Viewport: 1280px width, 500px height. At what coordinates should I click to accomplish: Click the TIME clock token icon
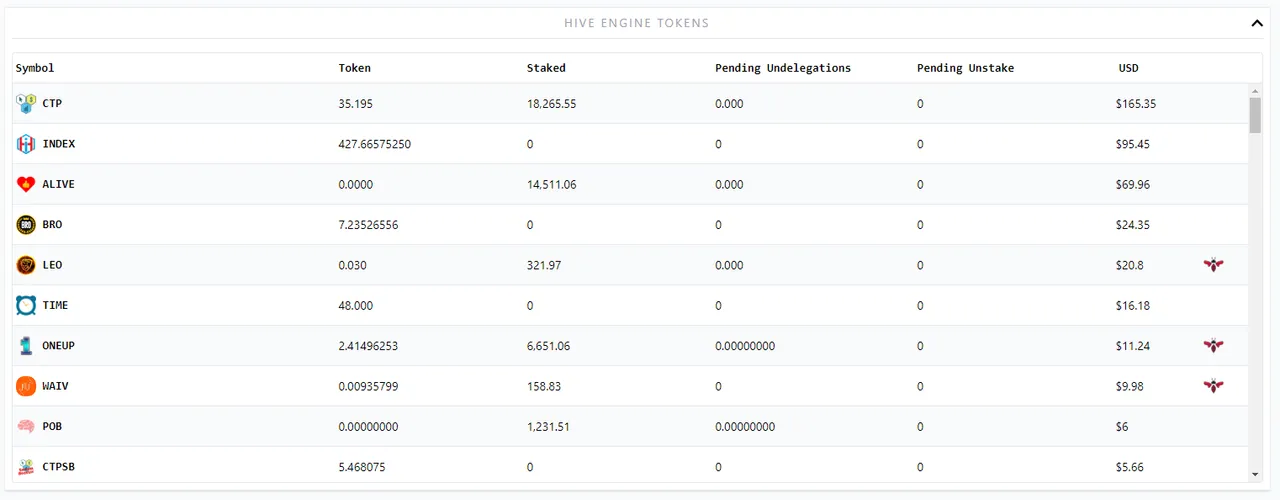click(x=26, y=305)
